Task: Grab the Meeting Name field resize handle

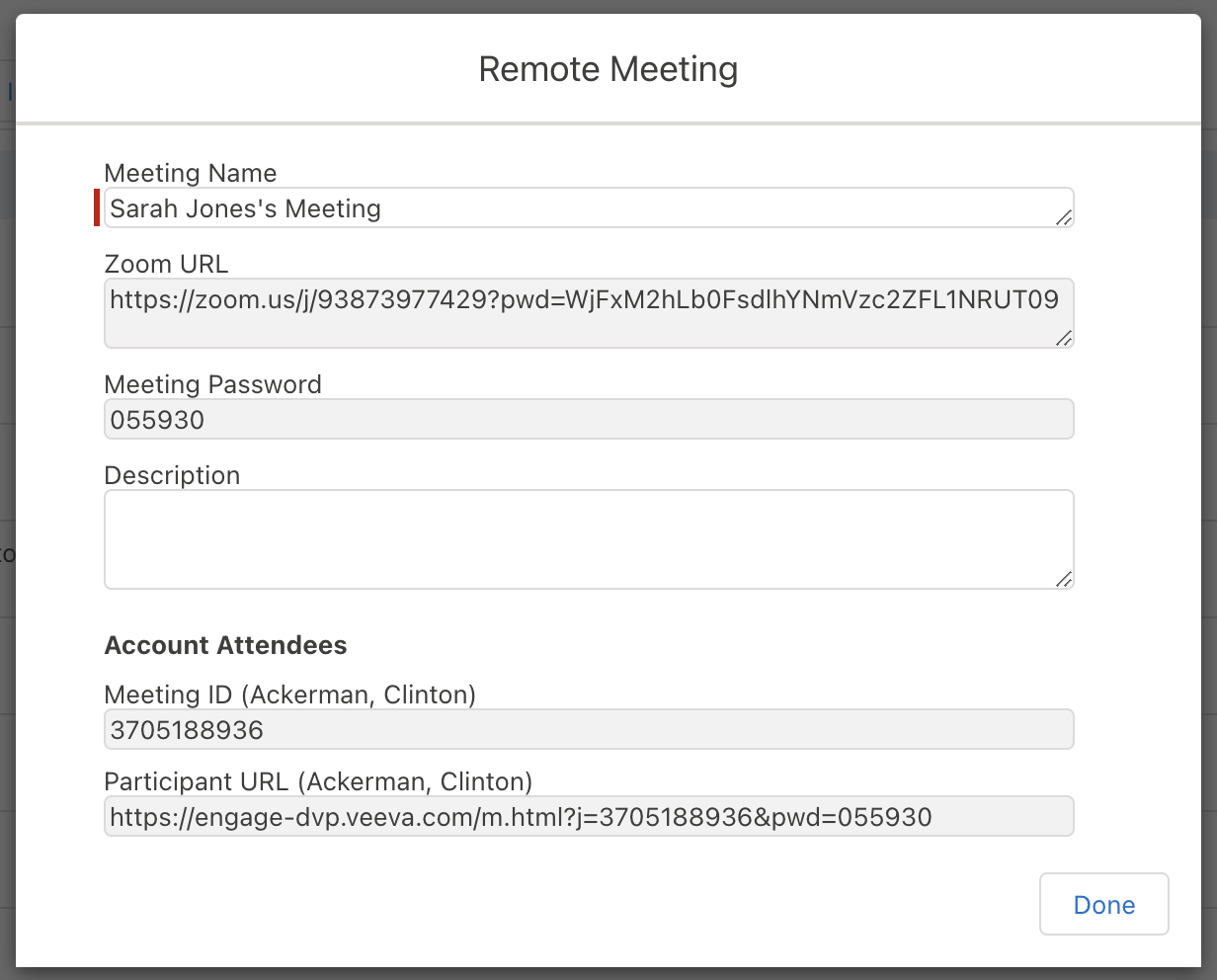Action: coord(1063,217)
